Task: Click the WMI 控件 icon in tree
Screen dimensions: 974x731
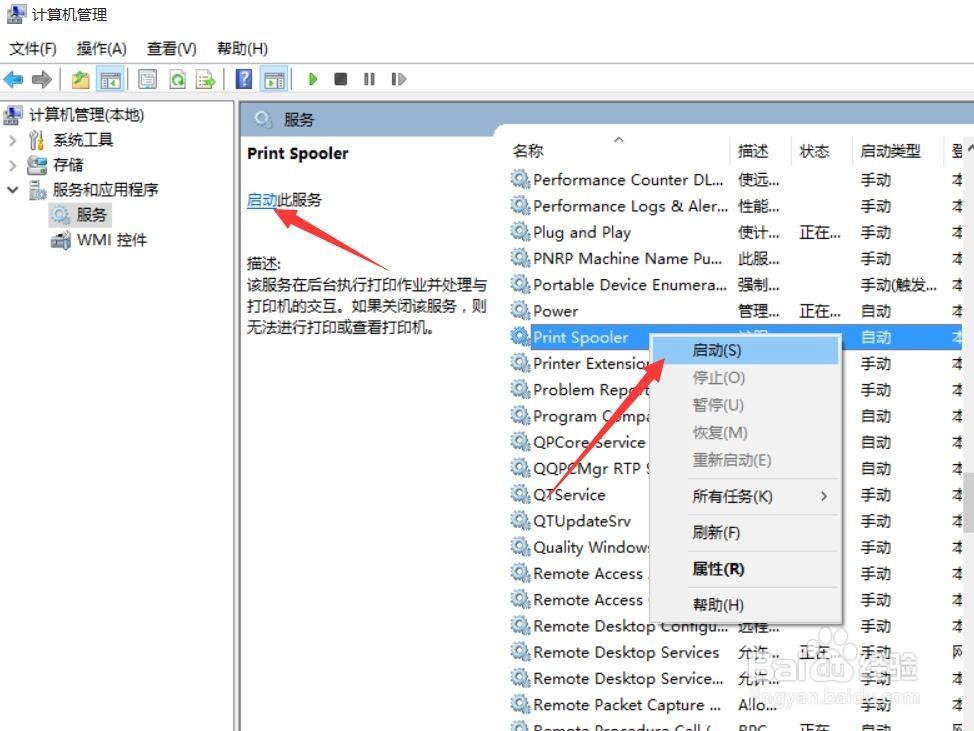Action: [60, 240]
